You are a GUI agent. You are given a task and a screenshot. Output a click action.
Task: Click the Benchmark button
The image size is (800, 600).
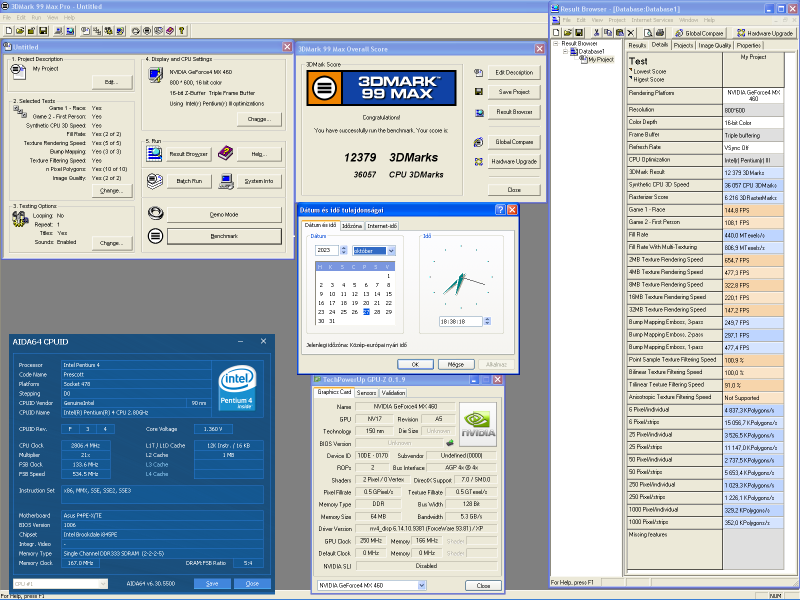coord(224,236)
